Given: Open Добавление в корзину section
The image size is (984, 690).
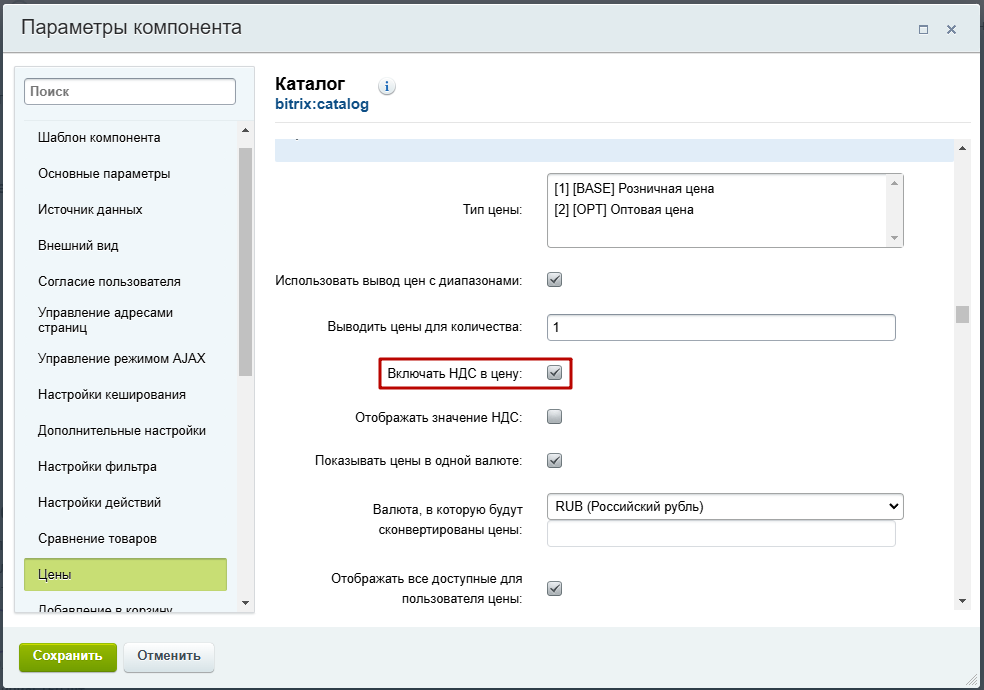Looking at the screenshot, I should point(105,609).
